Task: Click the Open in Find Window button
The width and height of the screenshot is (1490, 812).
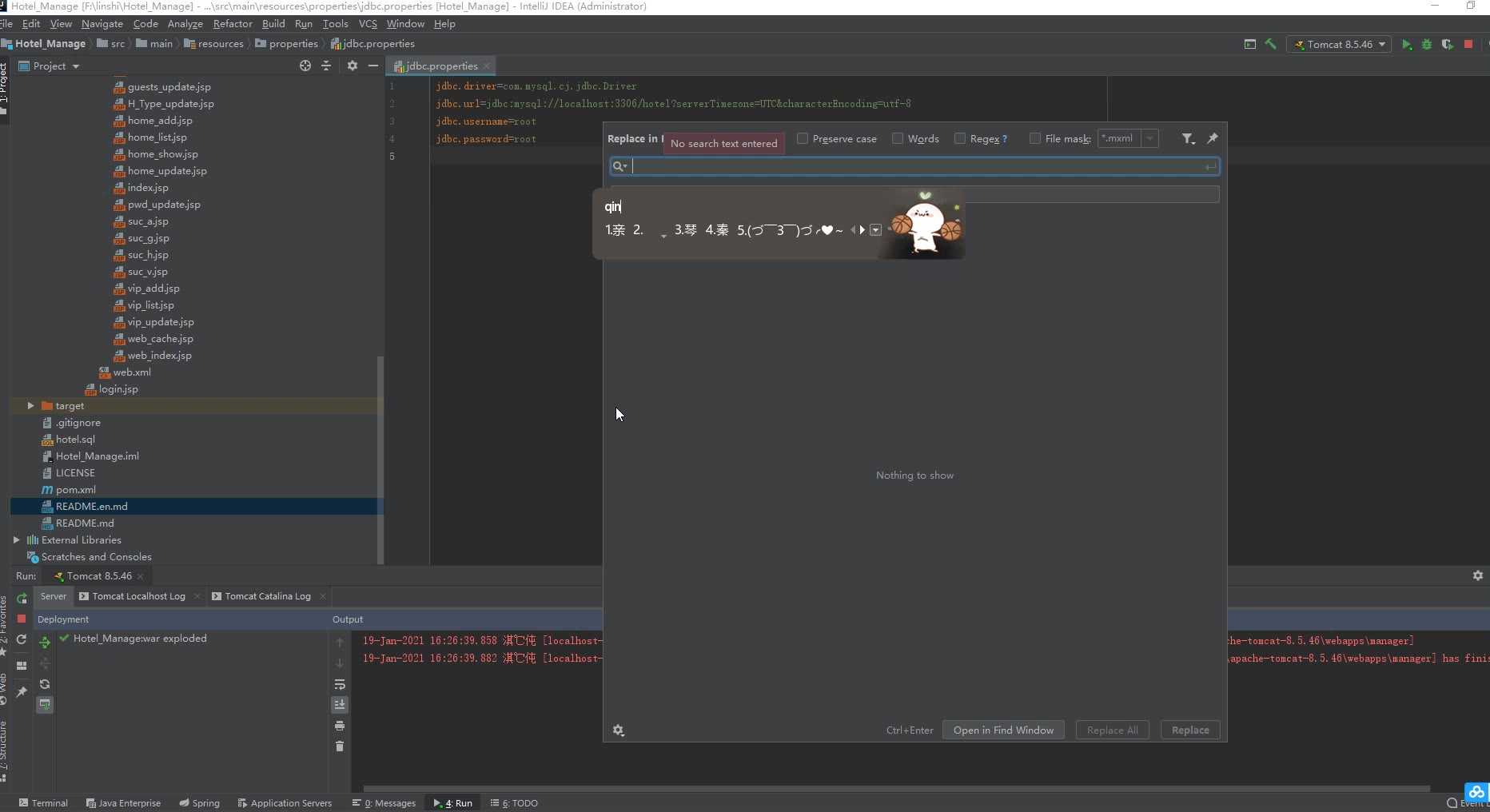Action: [1003, 730]
